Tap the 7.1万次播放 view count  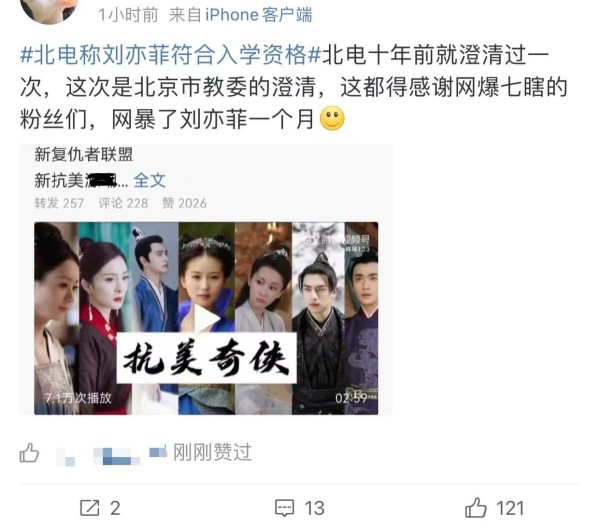point(78,398)
